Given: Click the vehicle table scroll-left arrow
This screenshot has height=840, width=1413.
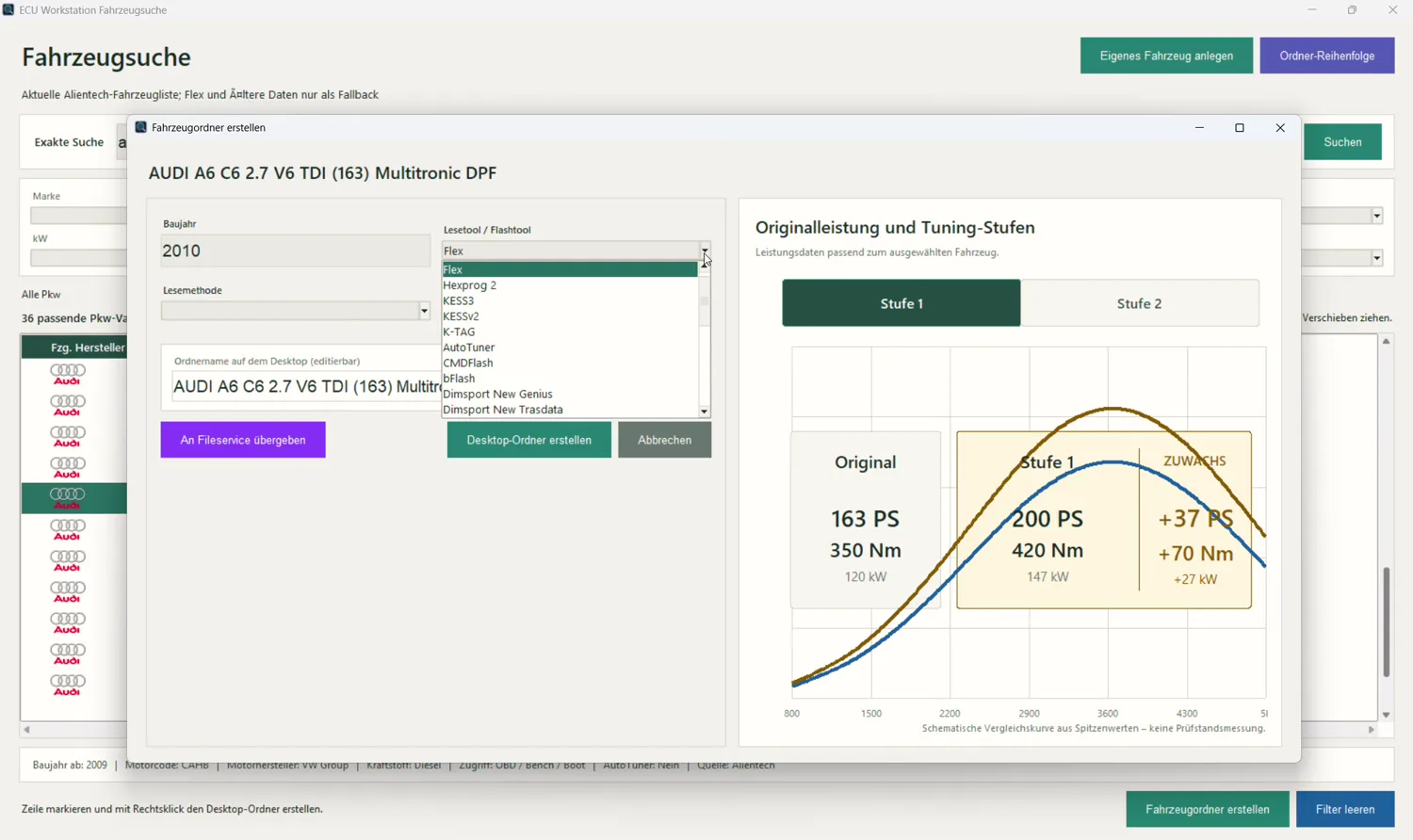Looking at the screenshot, I should point(26,730).
